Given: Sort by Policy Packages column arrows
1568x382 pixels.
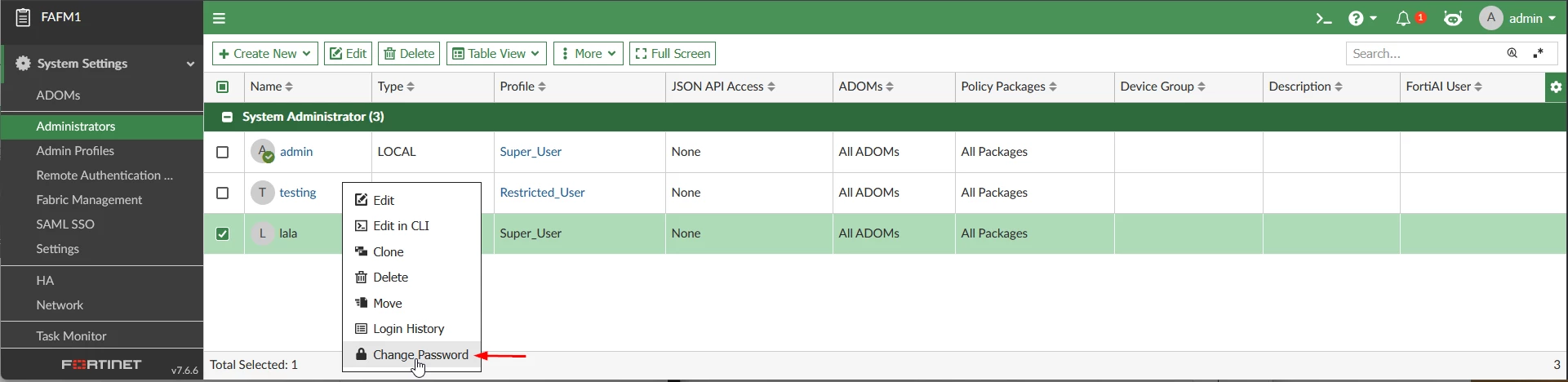Looking at the screenshot, I should coord(1053,87).
